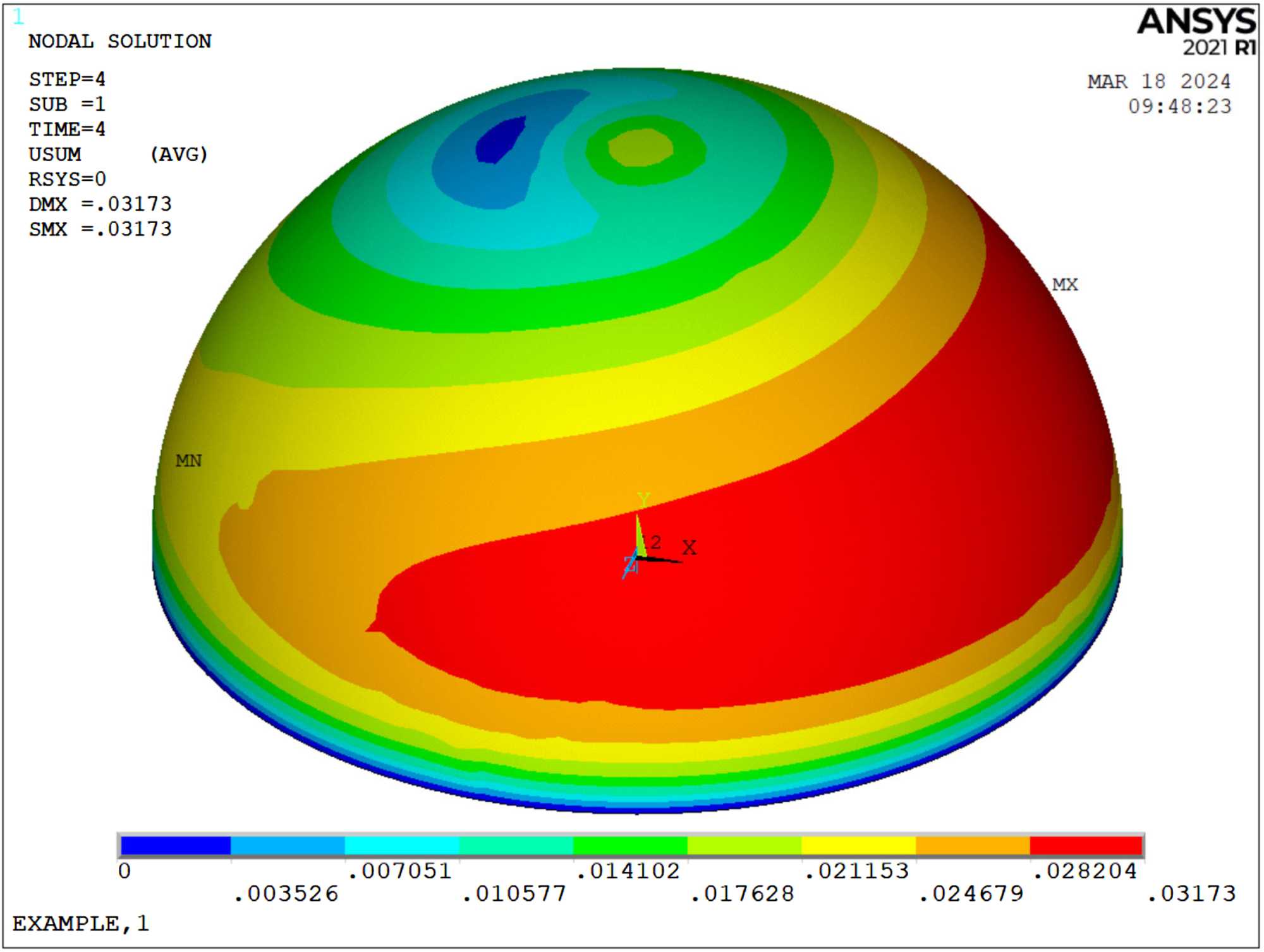This screenshot has width=1264, height=952.
Task: Click the ANSYS 2021 R1 logo
Action: (1196, 32)
